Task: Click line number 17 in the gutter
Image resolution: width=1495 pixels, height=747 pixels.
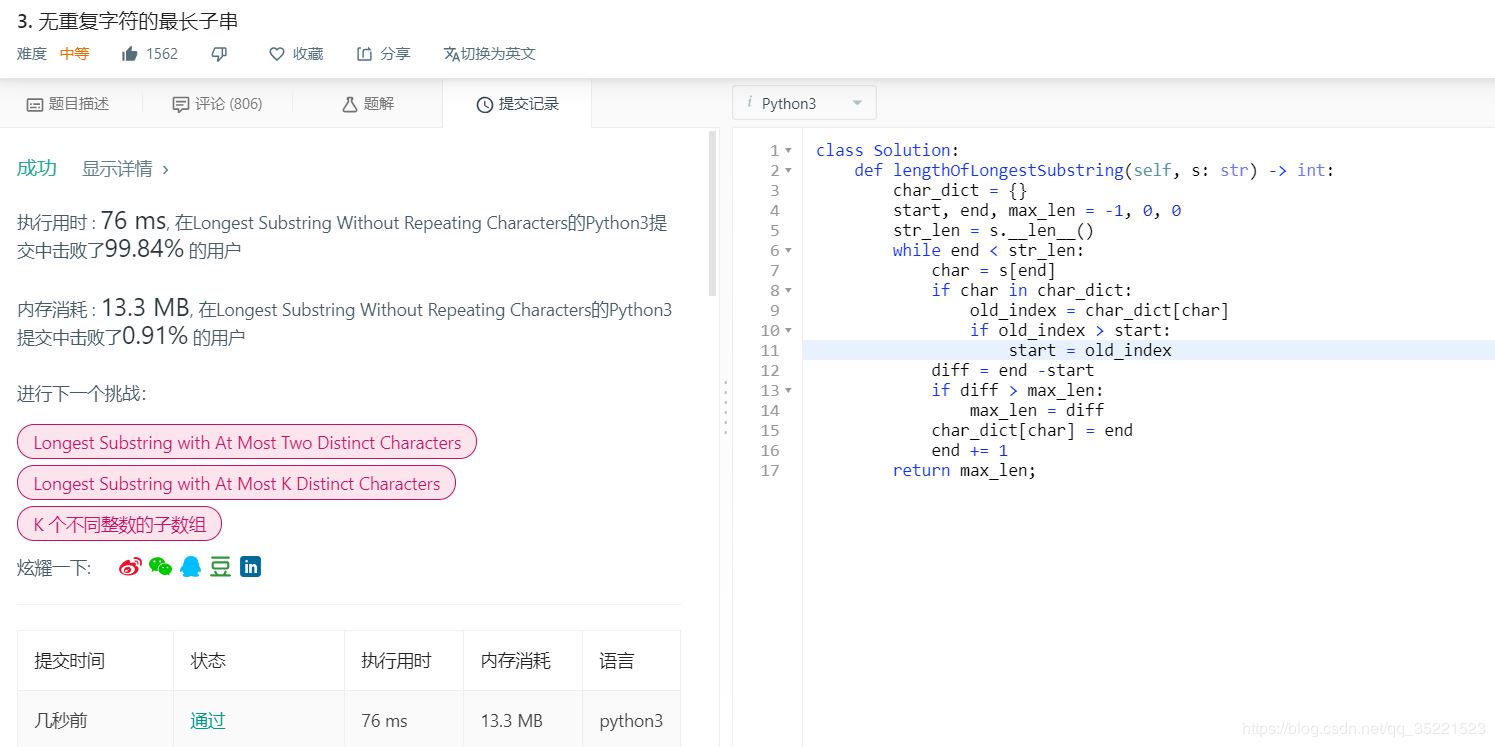Action: click(769, 470)
